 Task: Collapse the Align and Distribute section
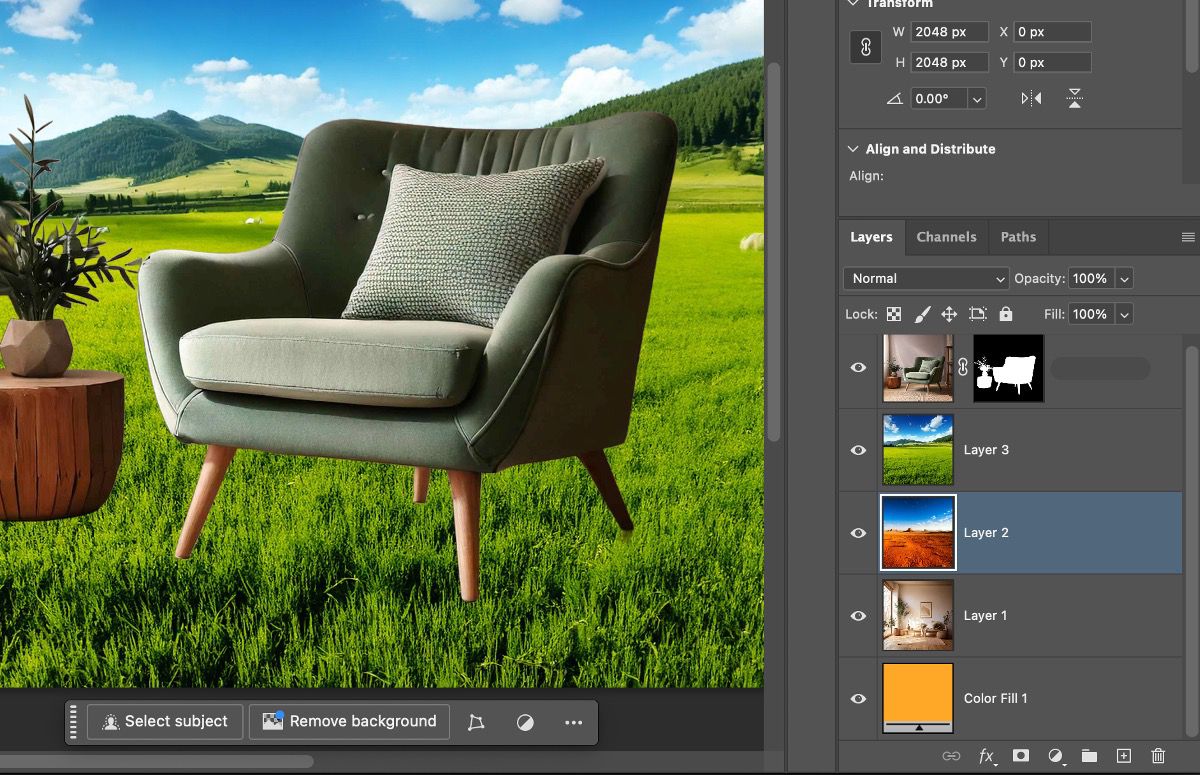(853, 149)
